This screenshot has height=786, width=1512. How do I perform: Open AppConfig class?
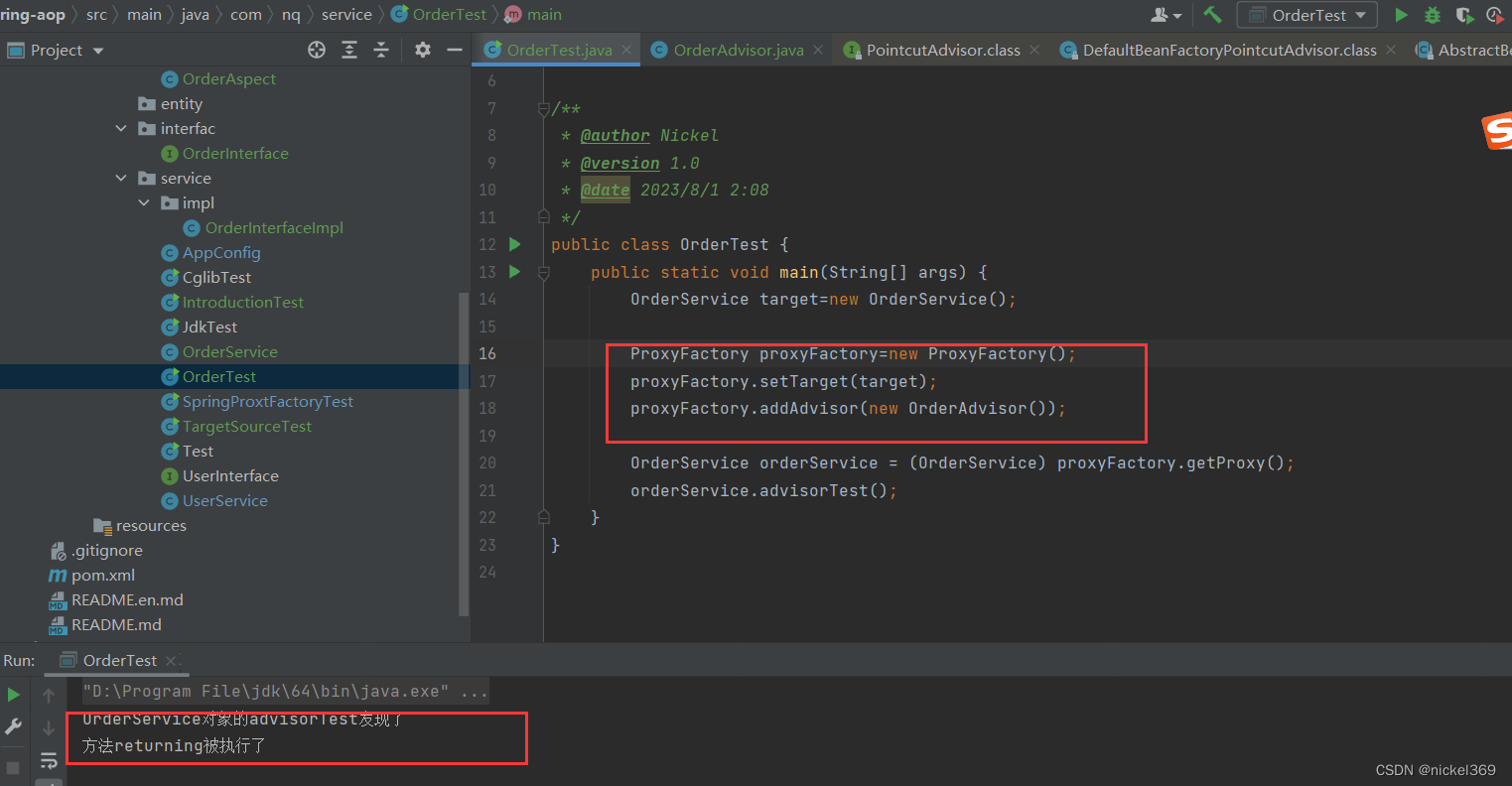point(220,252)
